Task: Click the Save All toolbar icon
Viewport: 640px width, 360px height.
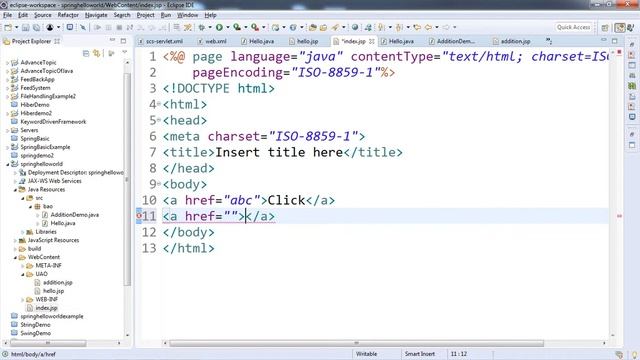Action: (x=36, y=27)
